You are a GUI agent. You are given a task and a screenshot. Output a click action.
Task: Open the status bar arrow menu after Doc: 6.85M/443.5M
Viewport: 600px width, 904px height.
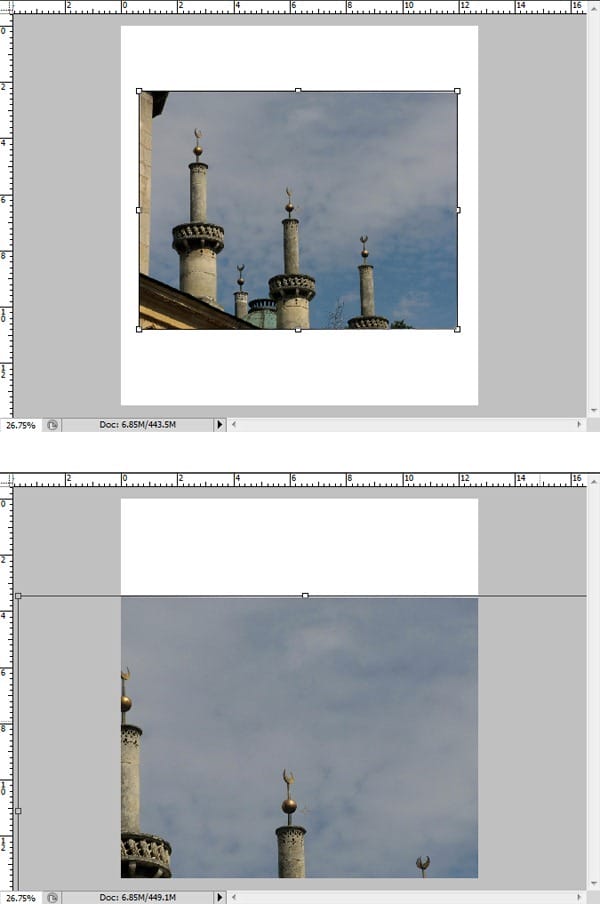coord(220,425)
